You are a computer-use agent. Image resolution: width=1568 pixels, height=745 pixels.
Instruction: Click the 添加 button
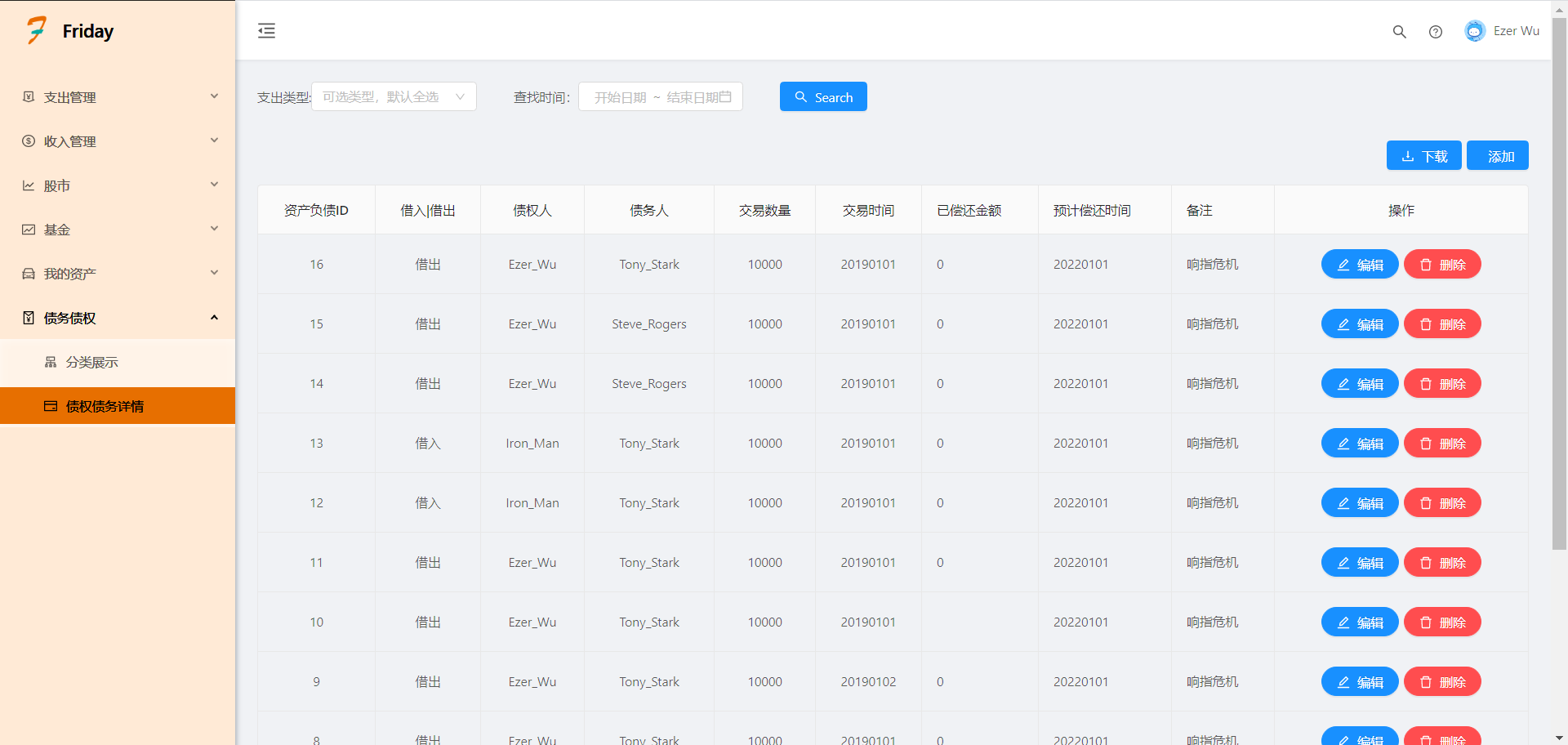pos(1498,155)
